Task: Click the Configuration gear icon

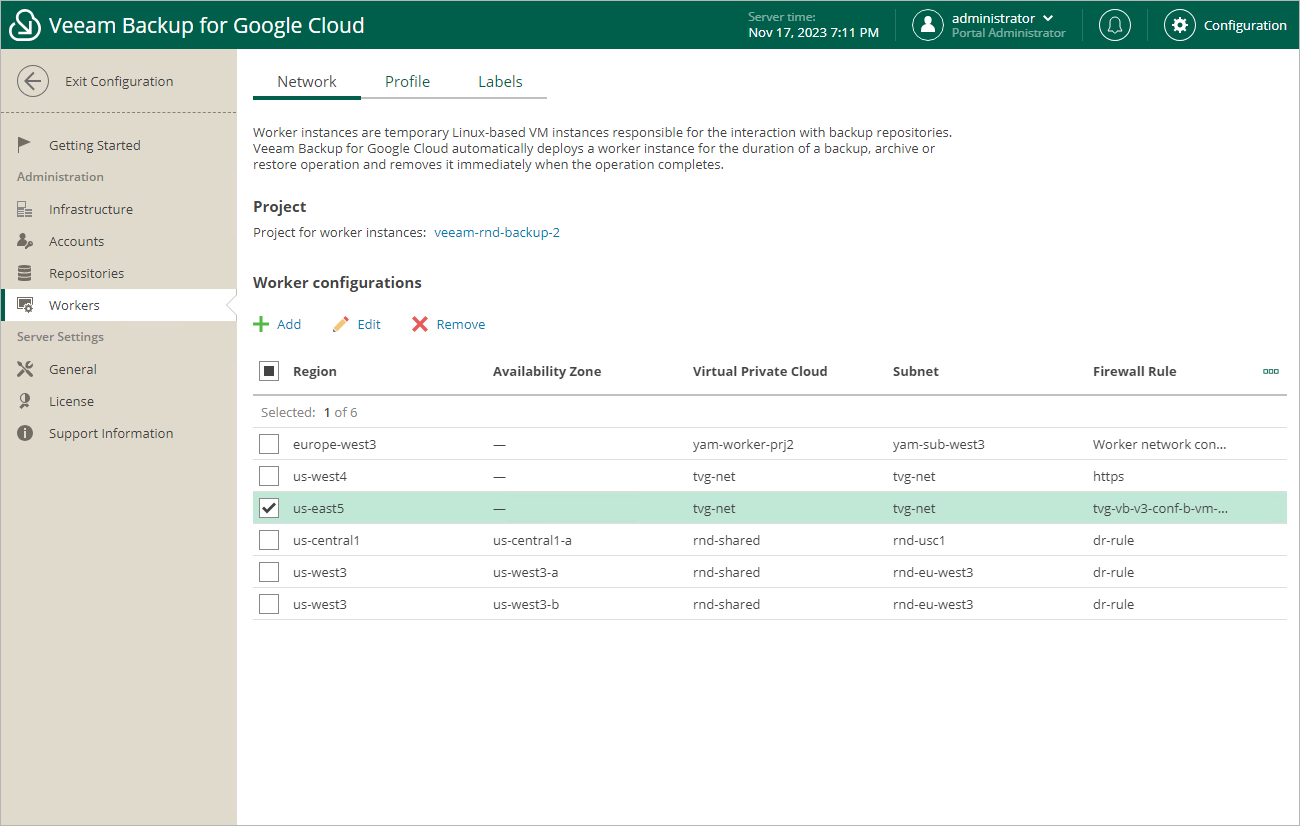Action: click(x=1180, y=25)
